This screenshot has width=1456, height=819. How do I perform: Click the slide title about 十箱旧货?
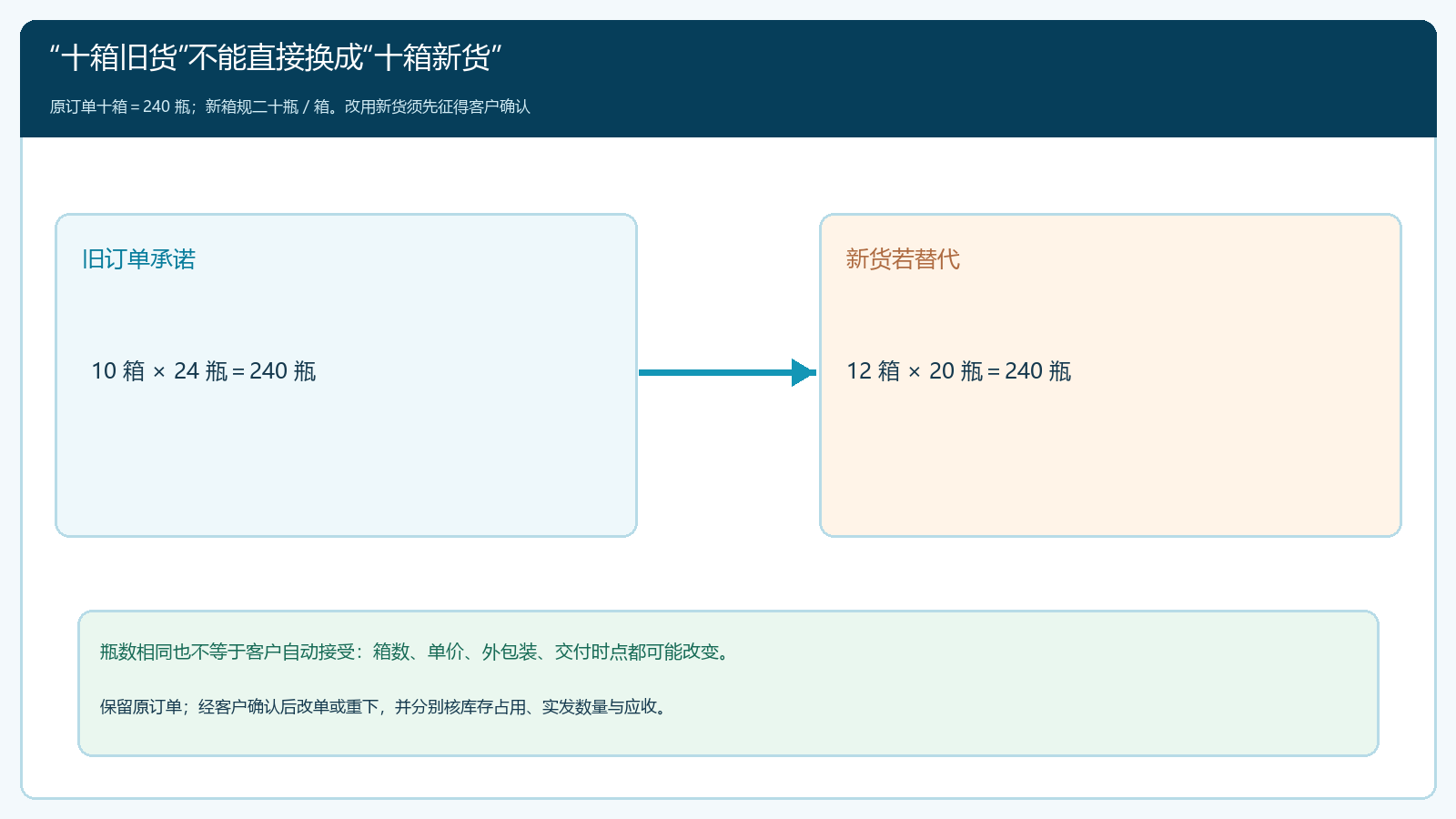(x=276, y=57)
